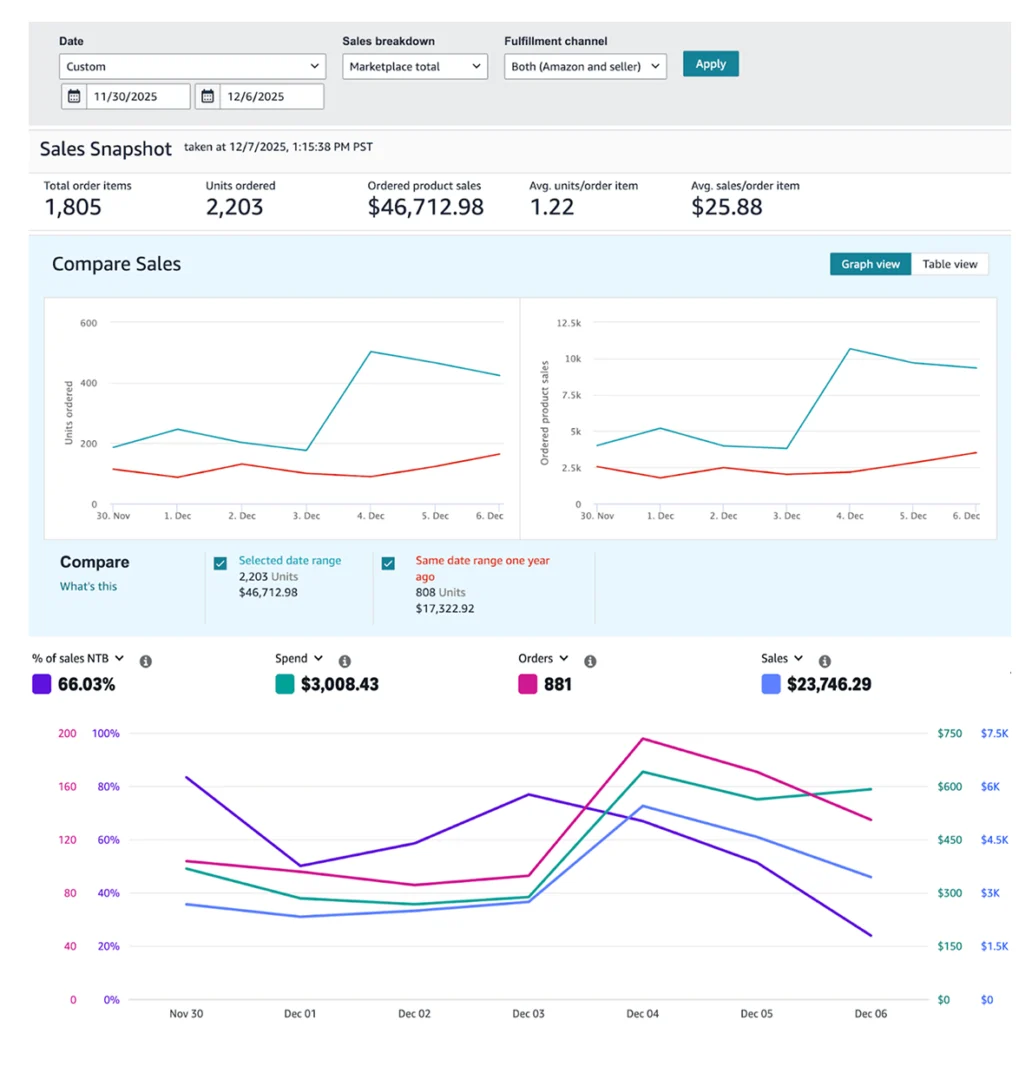Open the What's this link
The image size is (1032, 1080).
click(x=88, y=587)
